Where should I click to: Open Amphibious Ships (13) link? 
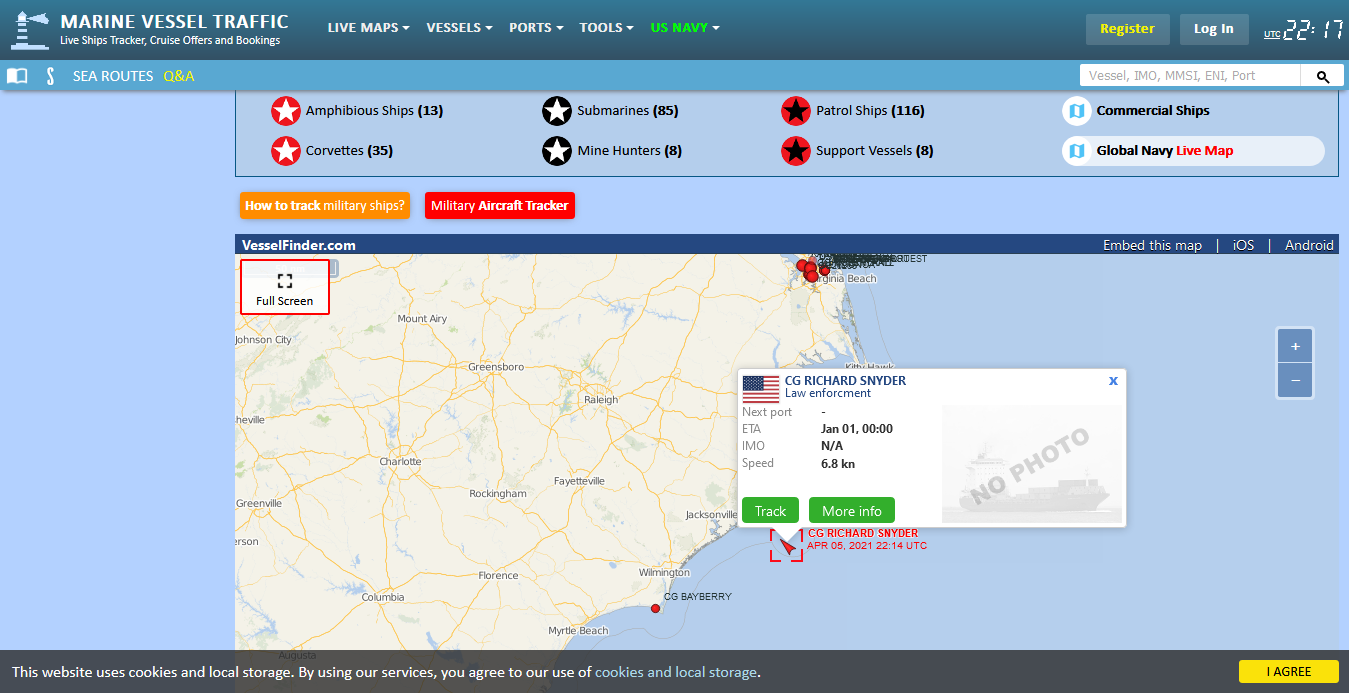[374, 111]
